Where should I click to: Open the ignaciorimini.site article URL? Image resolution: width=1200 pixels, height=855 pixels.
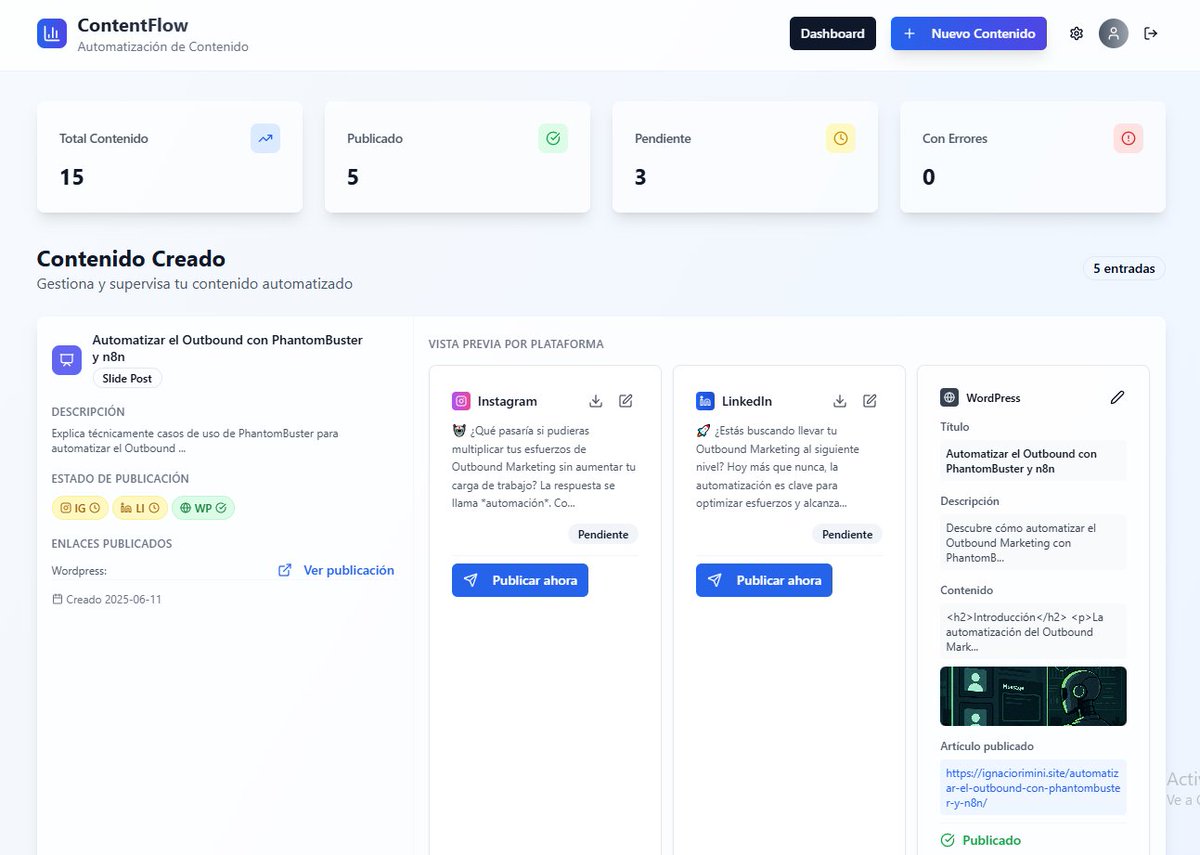pyautogui.click(x=1033, y=788)
